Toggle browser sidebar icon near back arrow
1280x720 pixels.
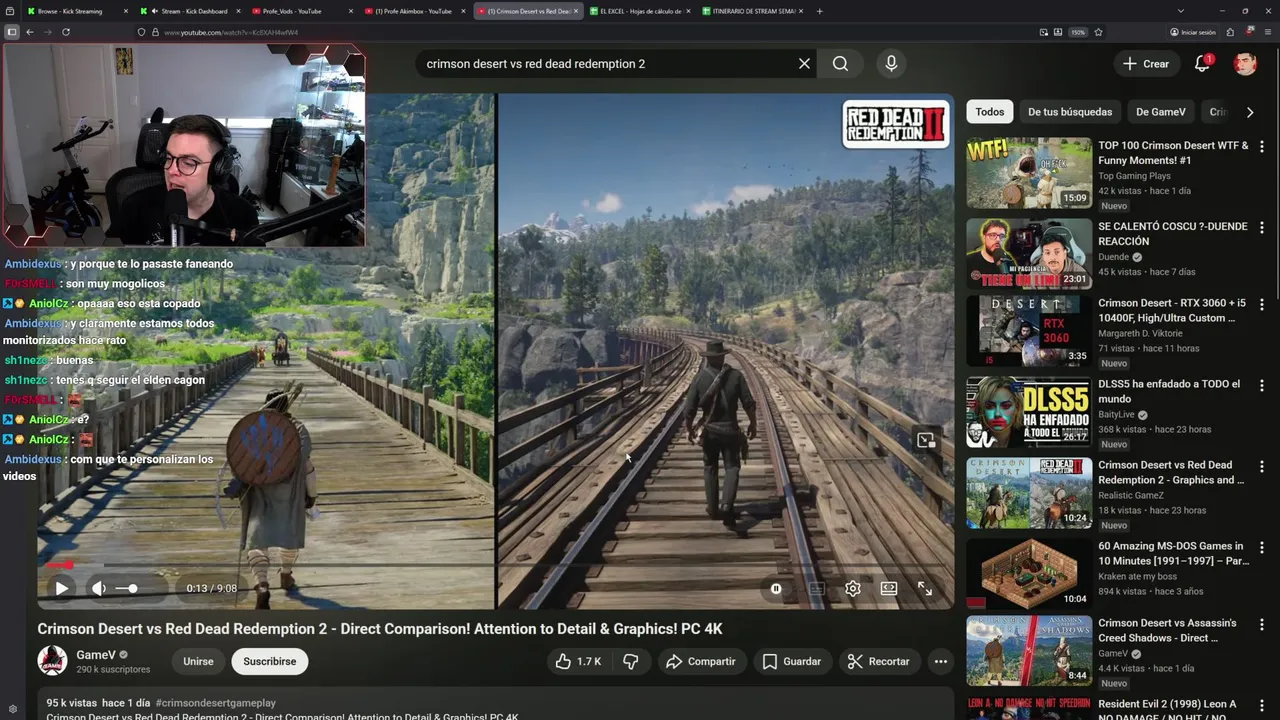pos(12,32)
